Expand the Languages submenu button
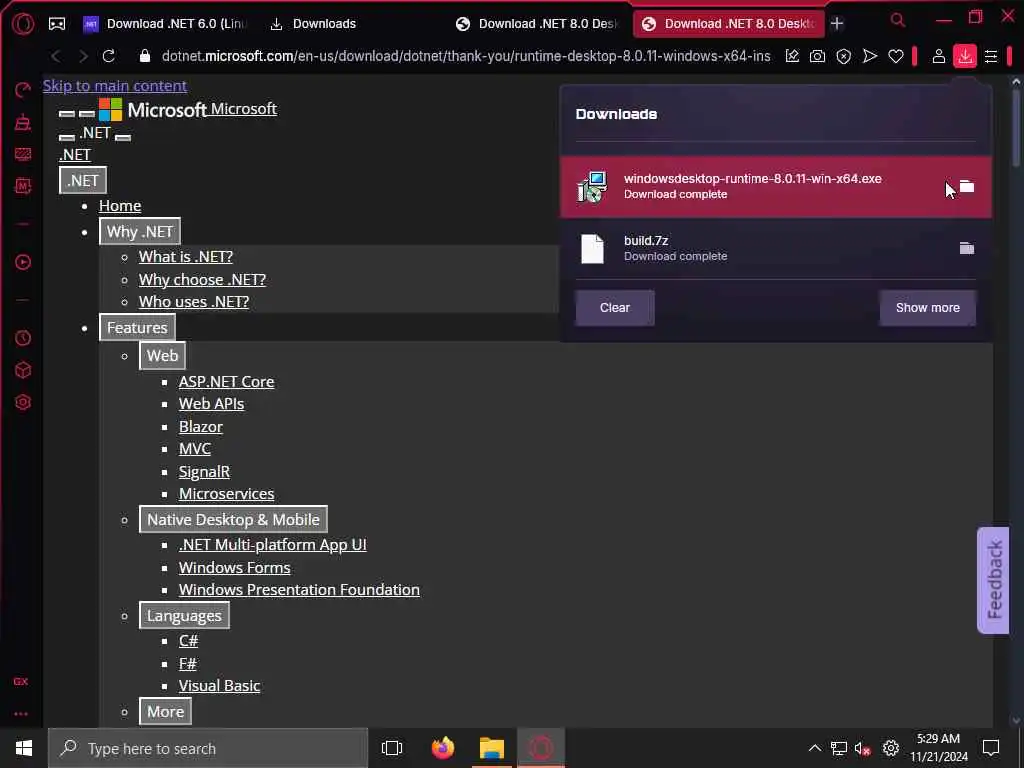1024x768 pixels. point(184,615)
